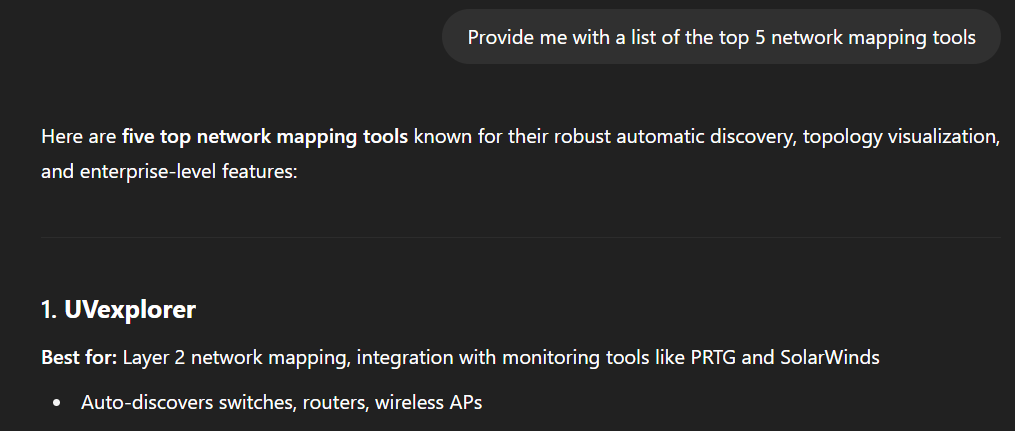
Task: Click the bold phrase 'five top network mapping tools'
Action: 265,137
